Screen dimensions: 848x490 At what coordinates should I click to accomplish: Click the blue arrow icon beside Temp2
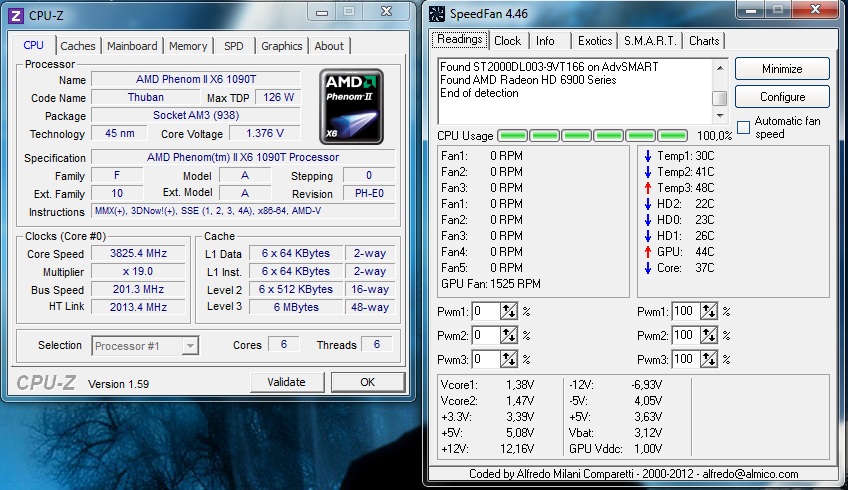(x=648, y=172)
